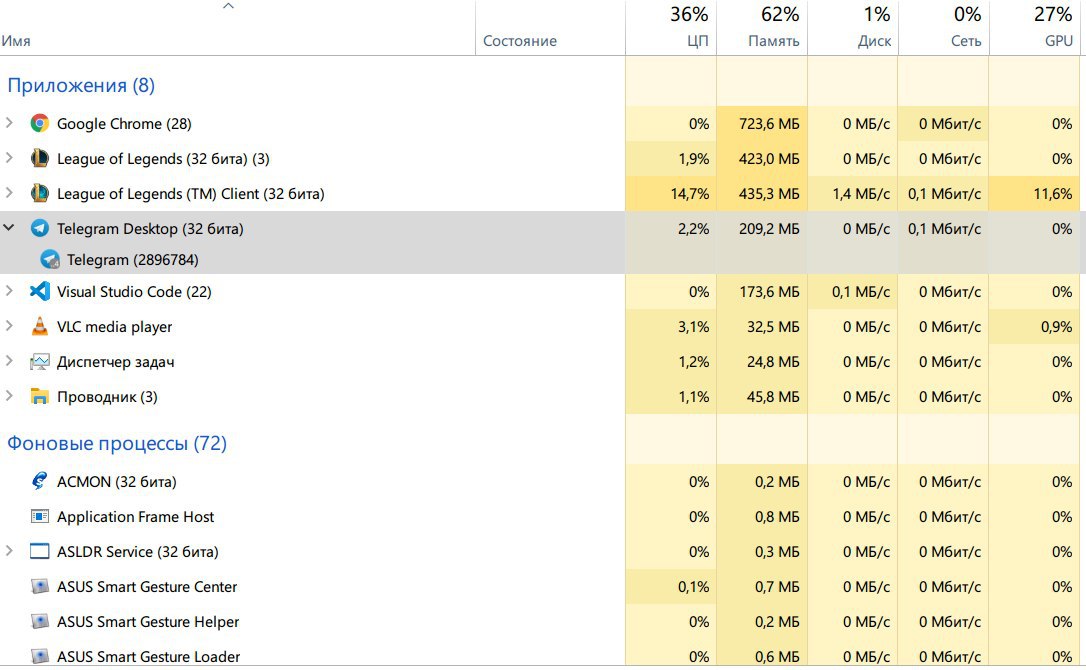
Task: Click the League of Legends (TM) Client icon
Action: (39, 193)
